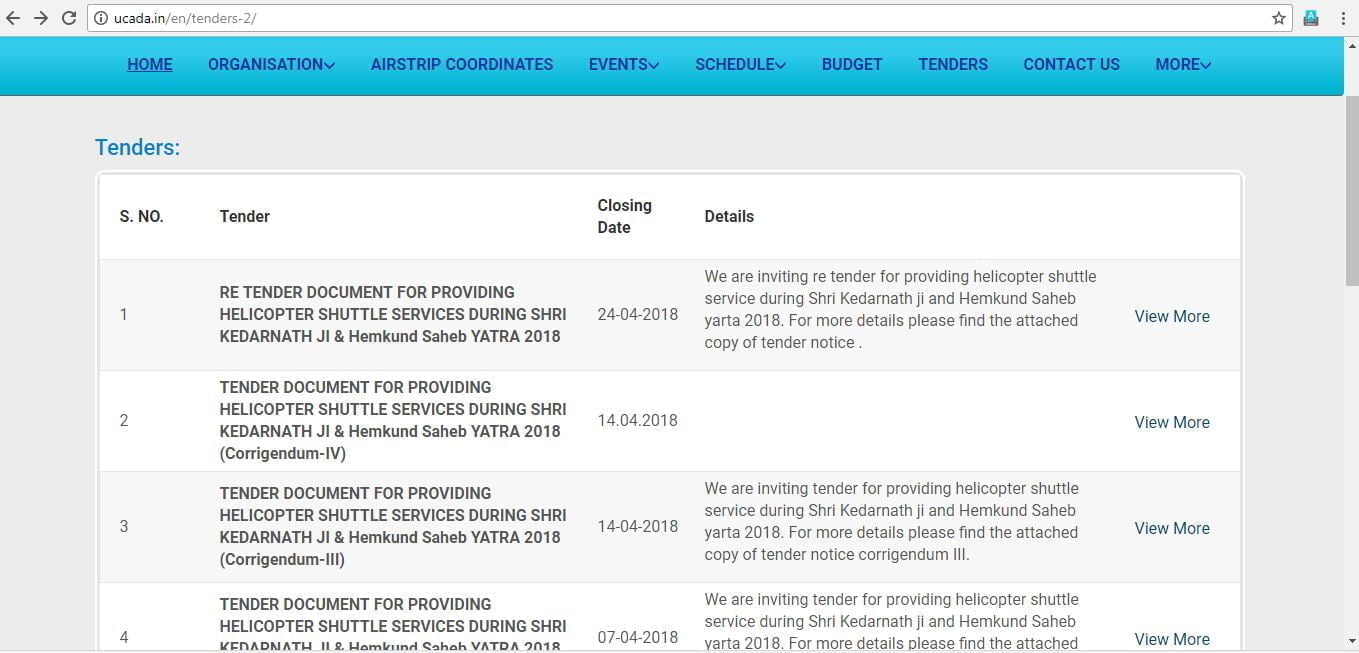Open the TENDERS menu item
This screenshot has width=1359, height=653.
pos(952,64)
